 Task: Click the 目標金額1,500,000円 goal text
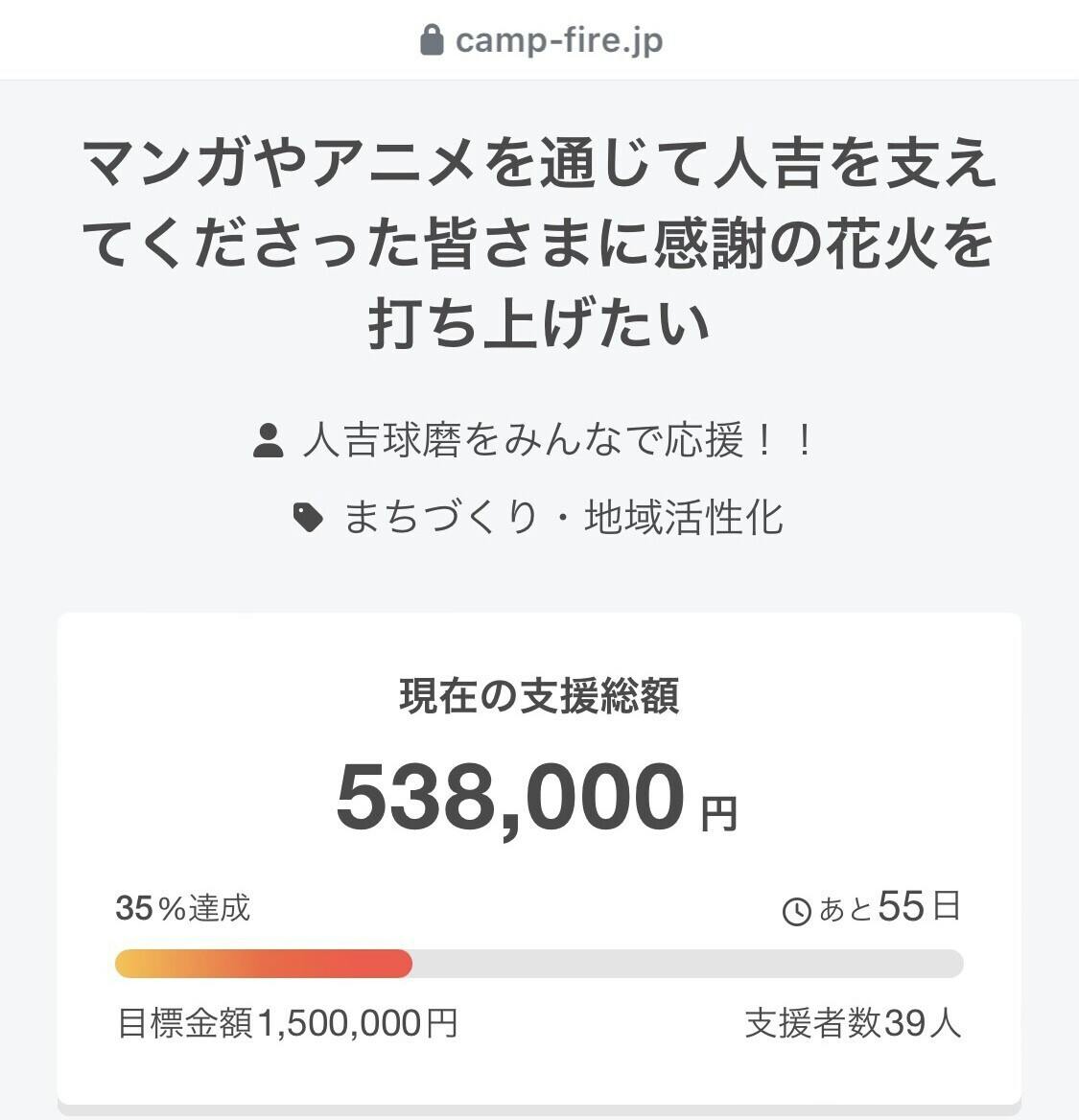[287, 1023]
